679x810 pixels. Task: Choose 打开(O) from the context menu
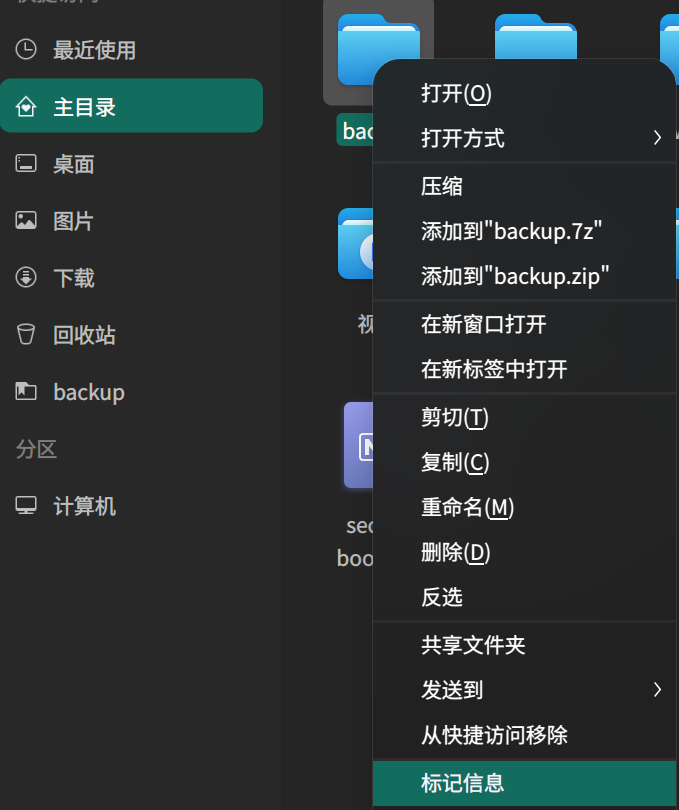pyautogui.click(x=524, y=93)
